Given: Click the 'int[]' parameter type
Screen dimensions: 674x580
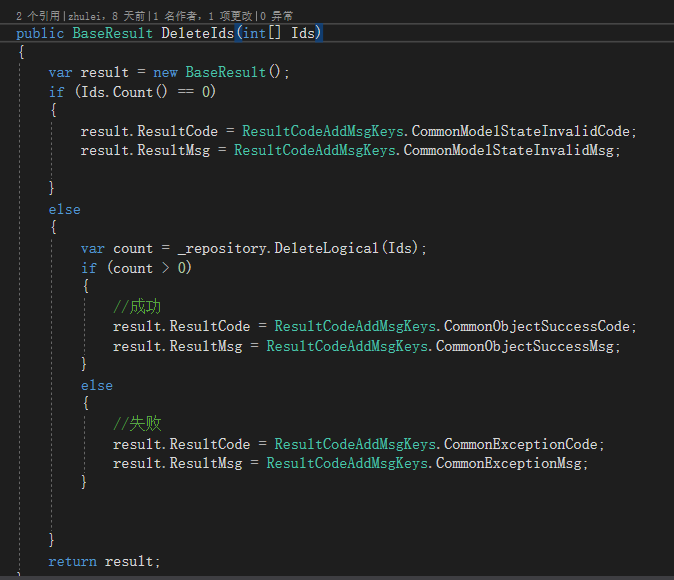Looking at the screenshot, I should pos(261,33).
